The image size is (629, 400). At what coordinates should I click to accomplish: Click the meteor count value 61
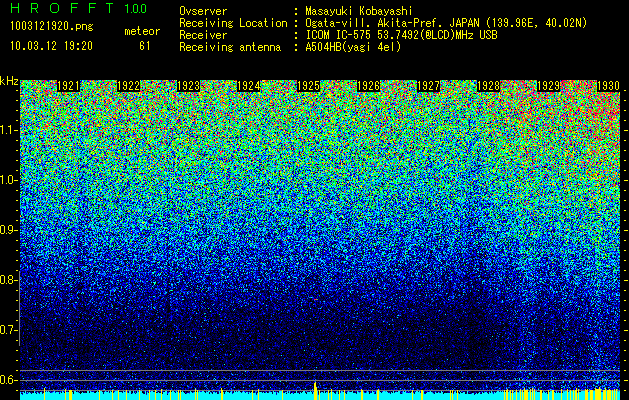tap(144, 46)
